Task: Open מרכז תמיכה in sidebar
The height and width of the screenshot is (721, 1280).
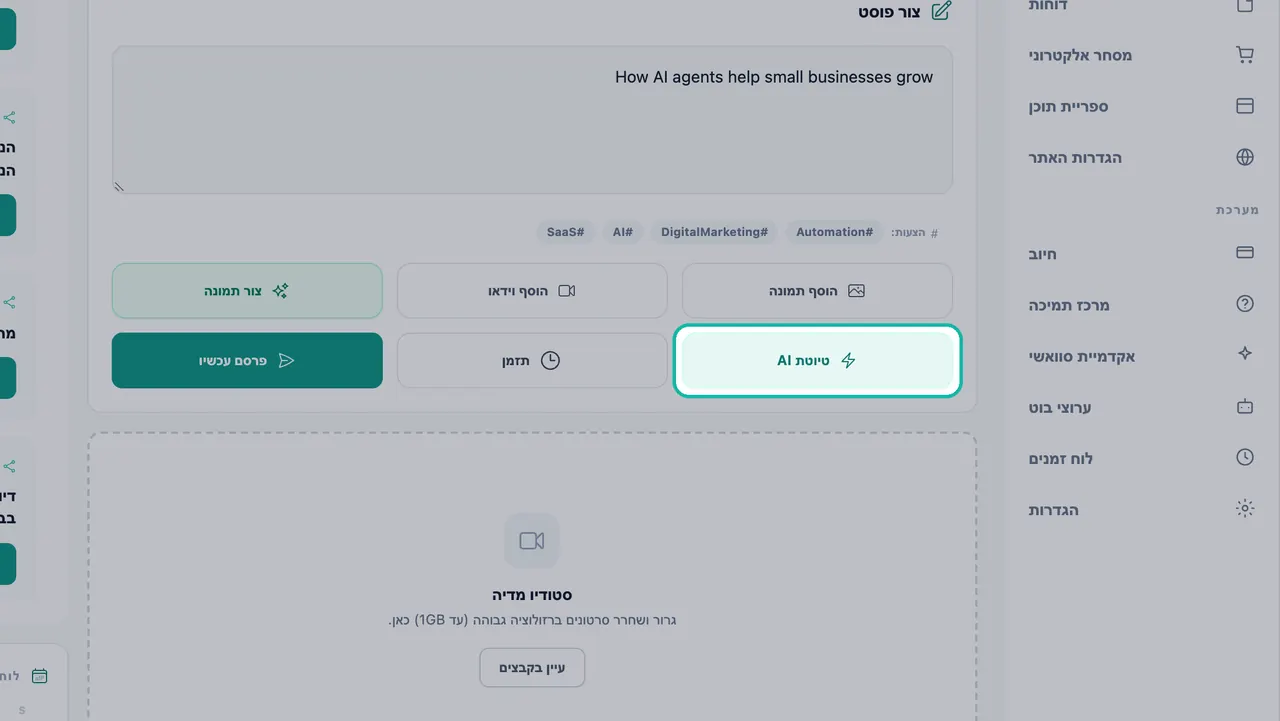Action: coord(1141,304)
